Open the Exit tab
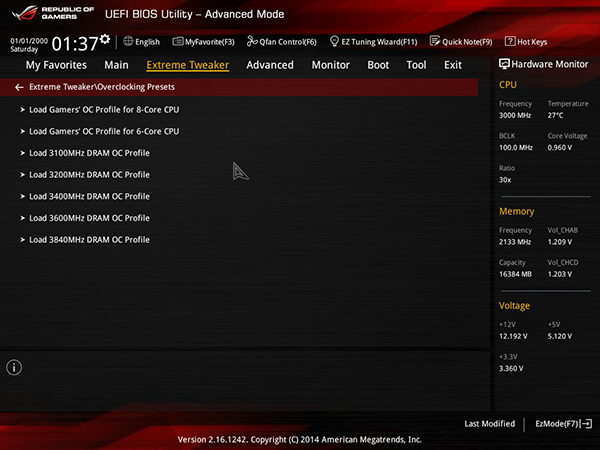This screenshot has height=450, width=600. (453, 65)
